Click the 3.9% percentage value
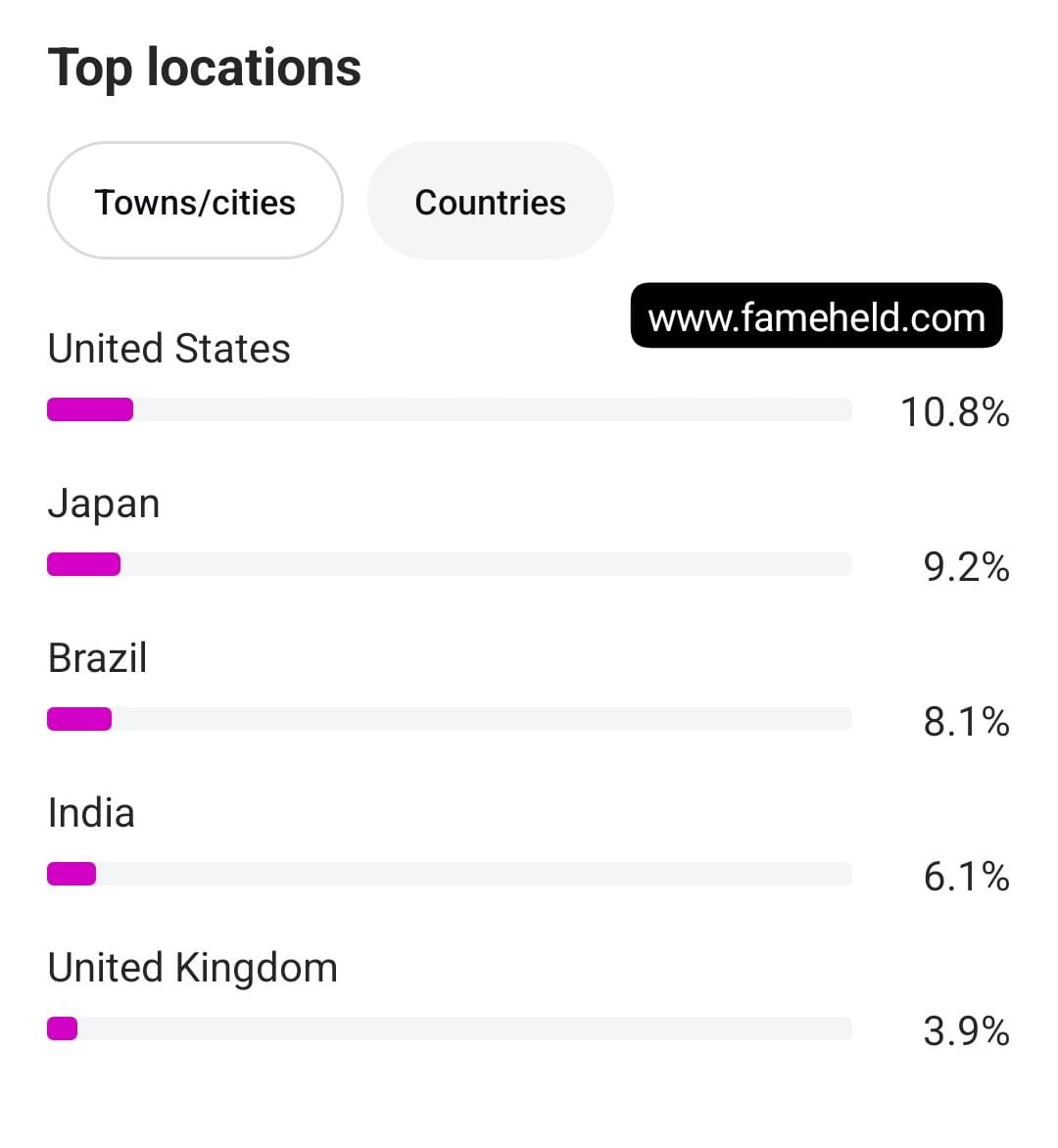This screenshot has height=1148, width=1058. 967,1030
